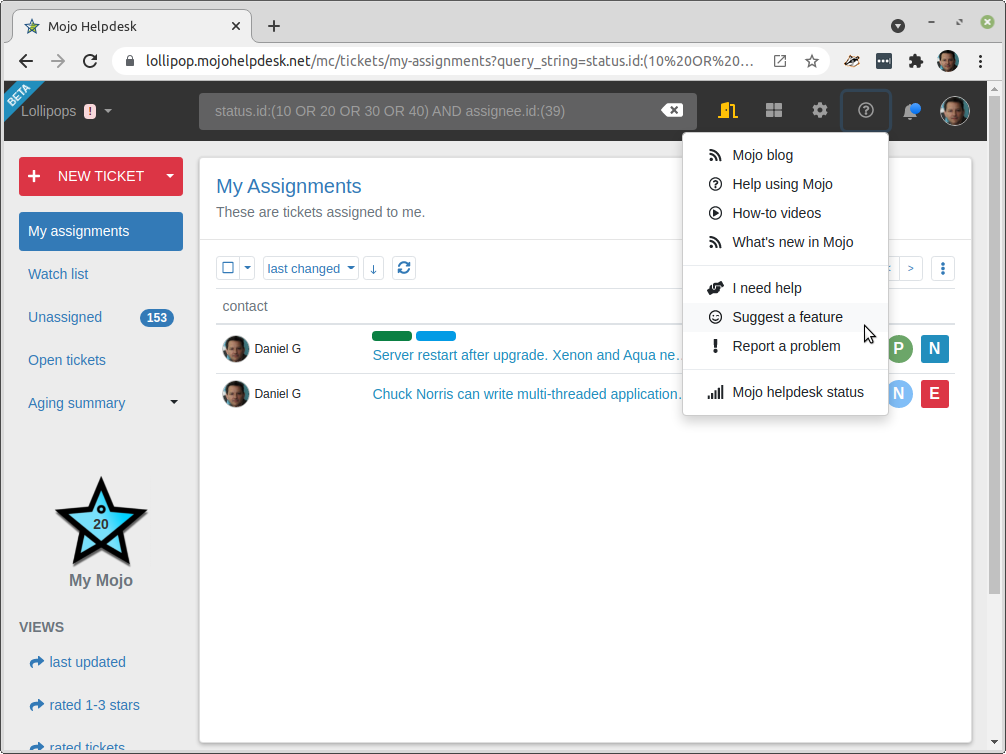Toggle sort direction arrow button
Viewport: 1006px width, 754px height.
(x=373, y=268)
